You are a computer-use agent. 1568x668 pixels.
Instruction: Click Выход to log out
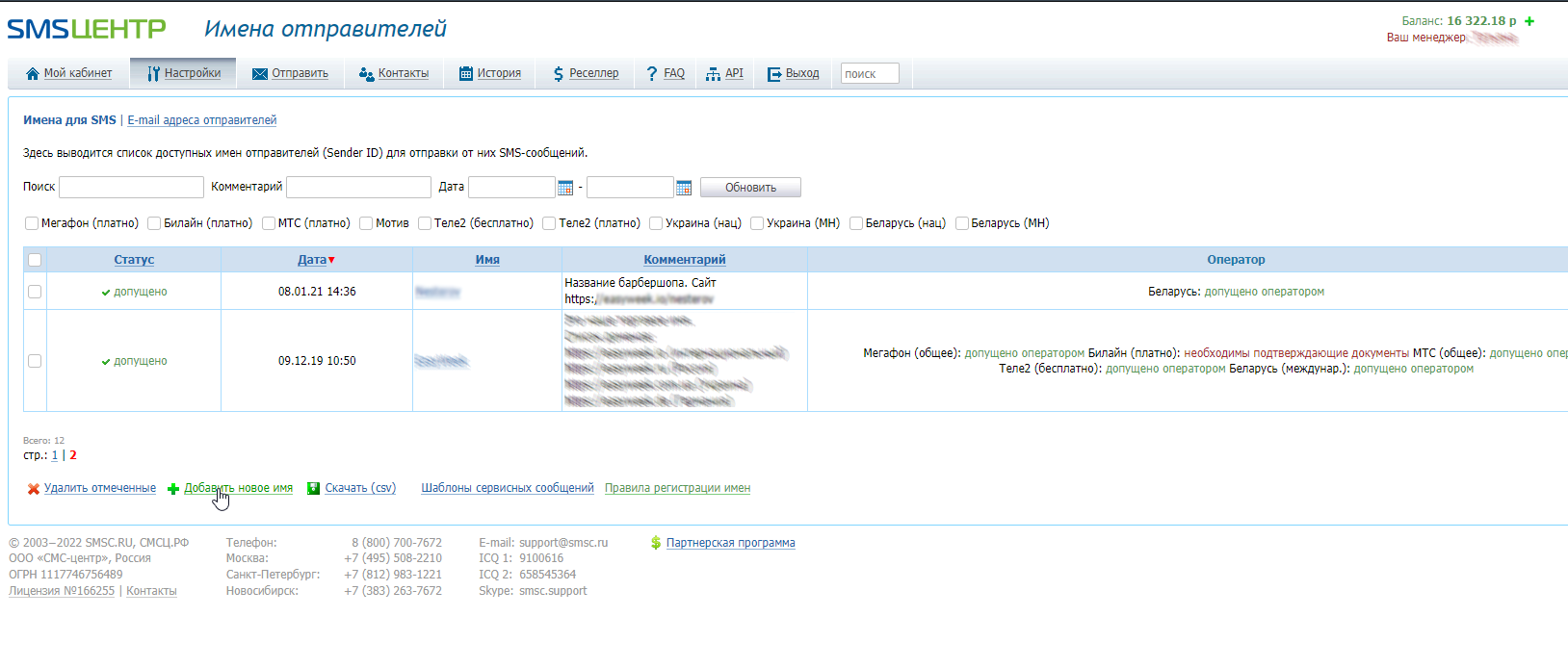[x=802, y=74]
